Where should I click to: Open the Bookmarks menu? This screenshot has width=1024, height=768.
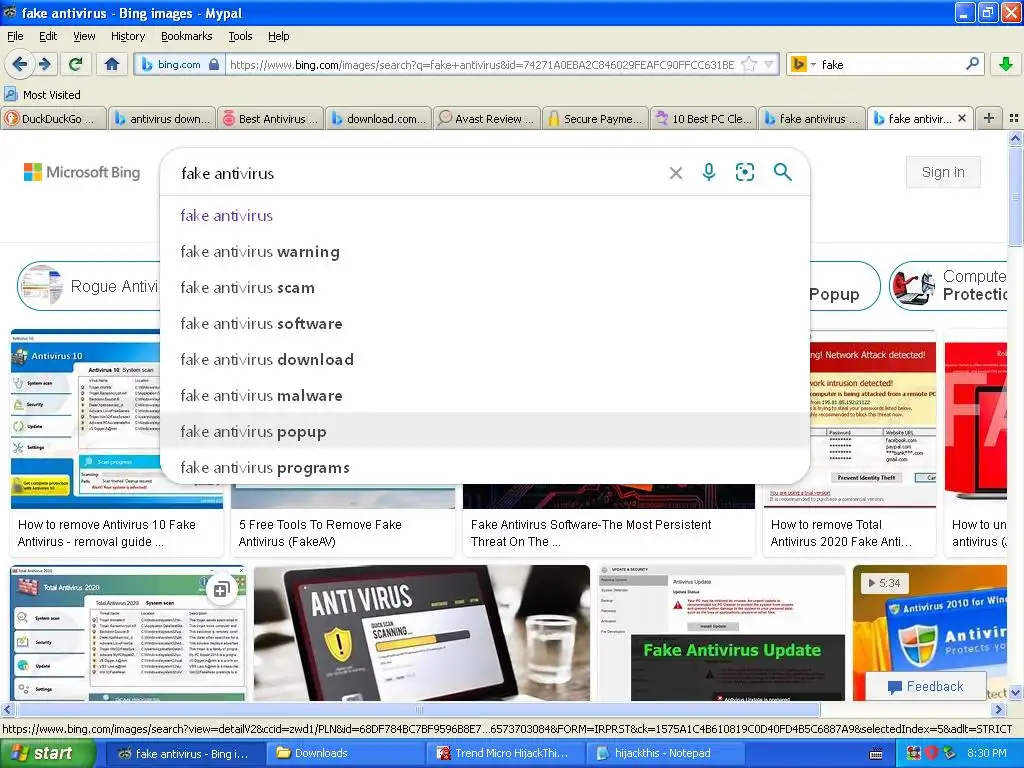[x=187, y=36]
